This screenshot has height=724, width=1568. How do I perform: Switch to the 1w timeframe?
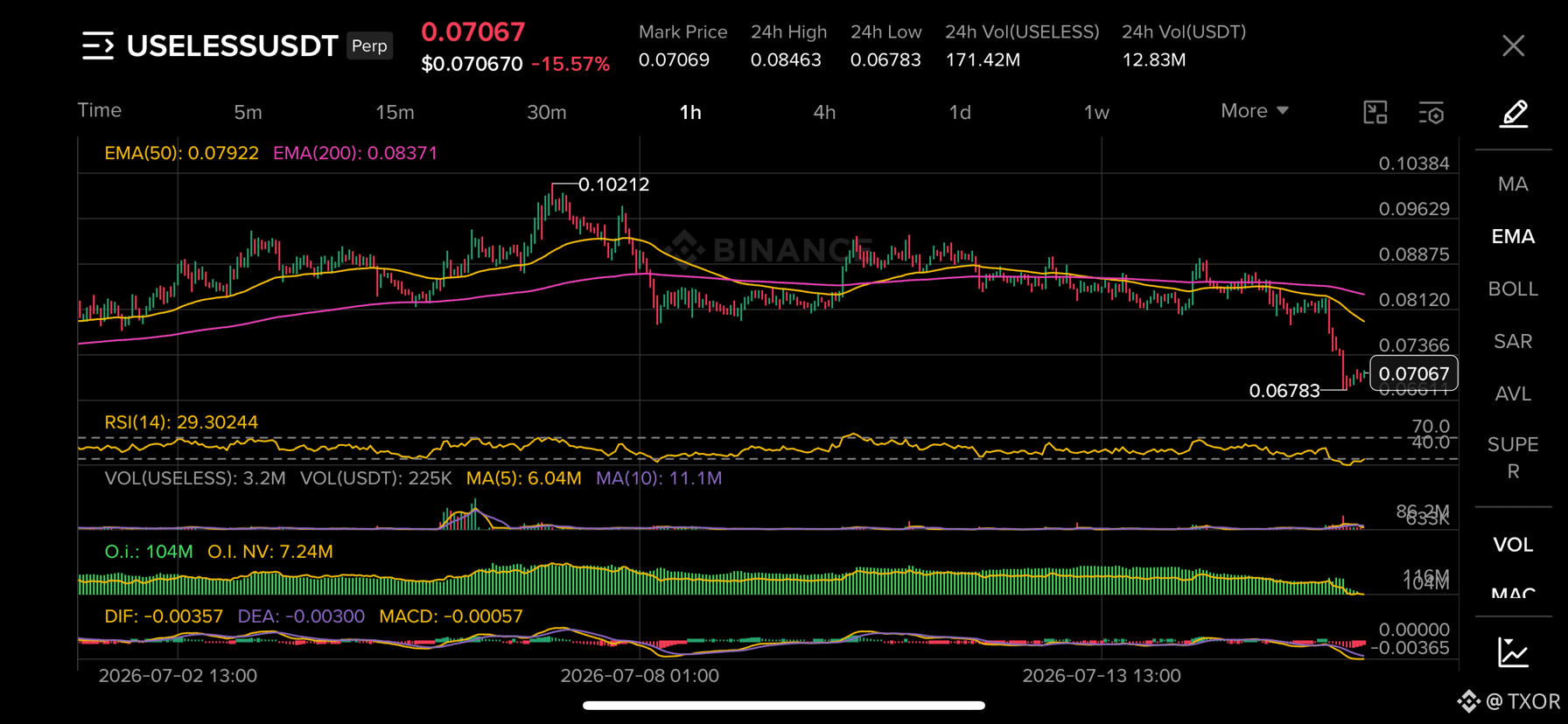pyautogui.click(x=1096, y=112)
